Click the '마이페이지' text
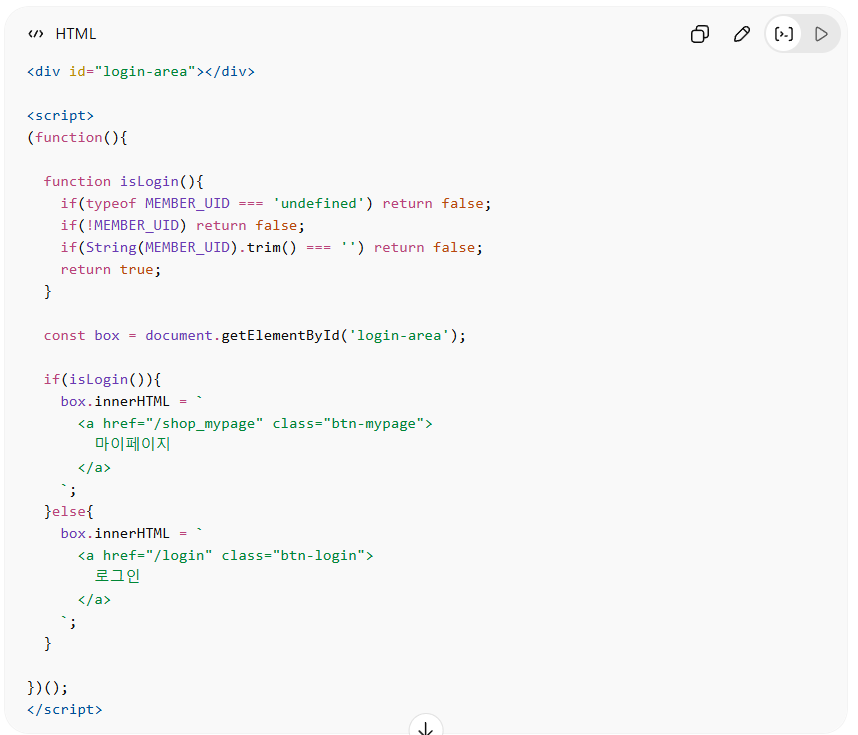Viewport: 858px width, 735px height. click(x=132, y=444)
